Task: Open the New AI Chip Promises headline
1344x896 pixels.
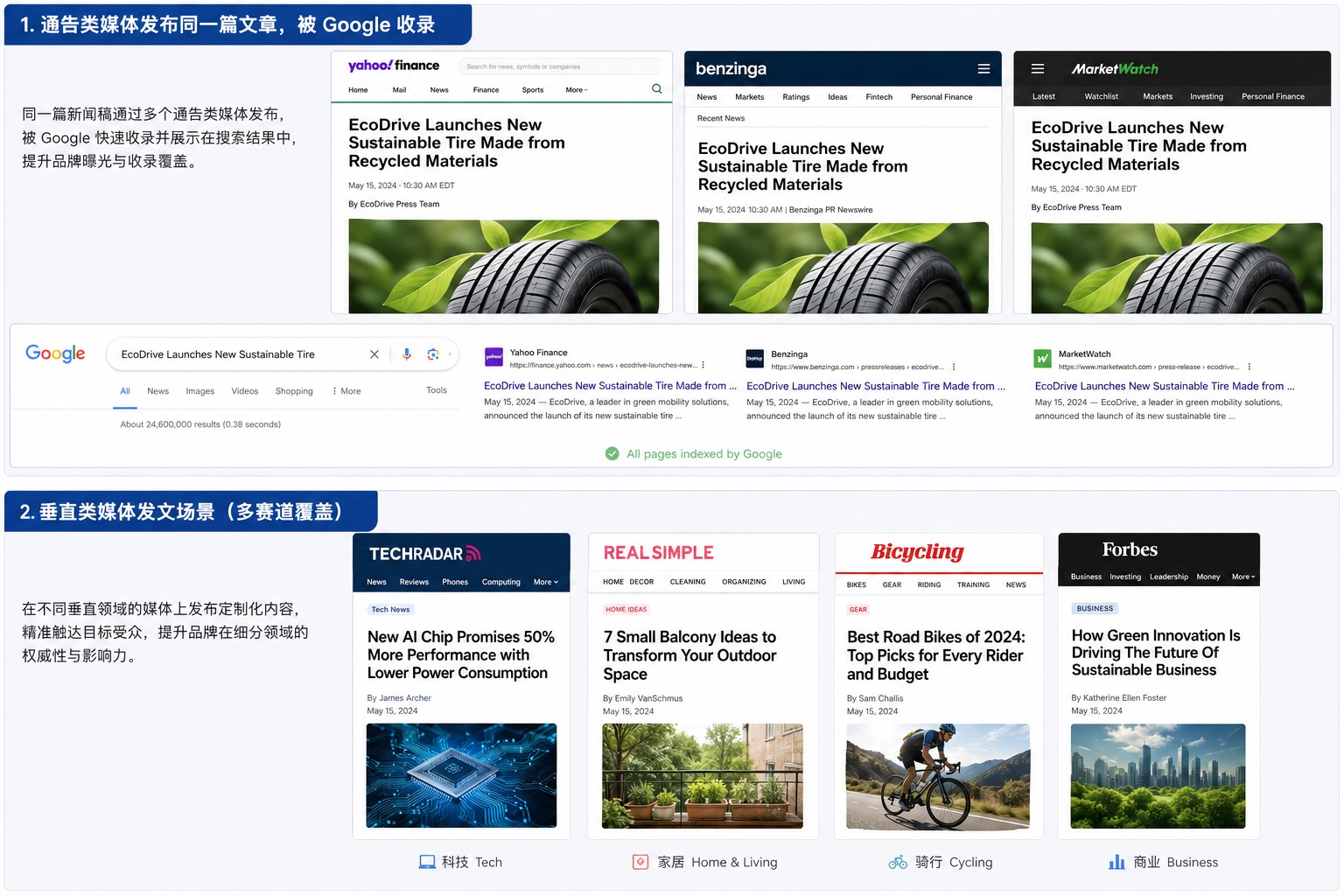Action: coord(461,654)
